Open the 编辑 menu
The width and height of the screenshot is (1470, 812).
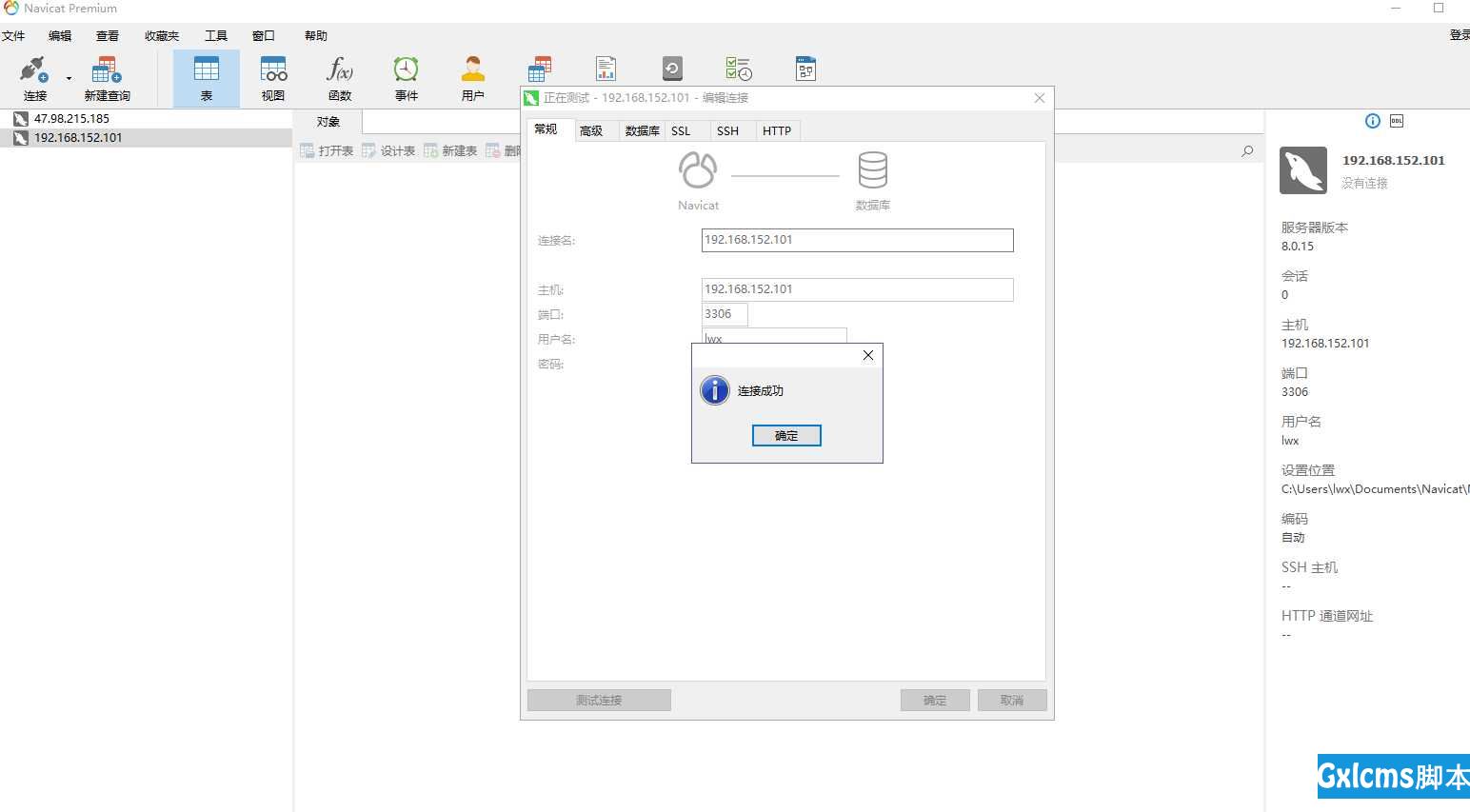coord(60,36)
